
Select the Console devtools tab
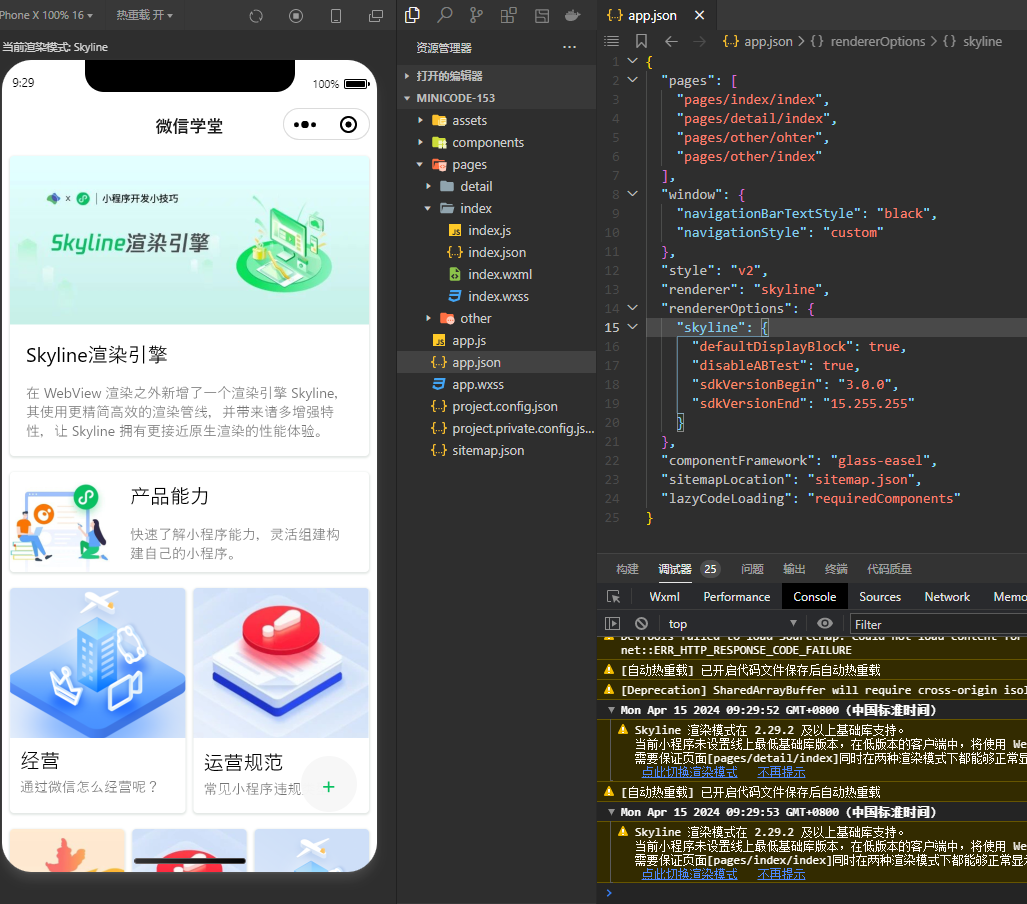[815, 597]
